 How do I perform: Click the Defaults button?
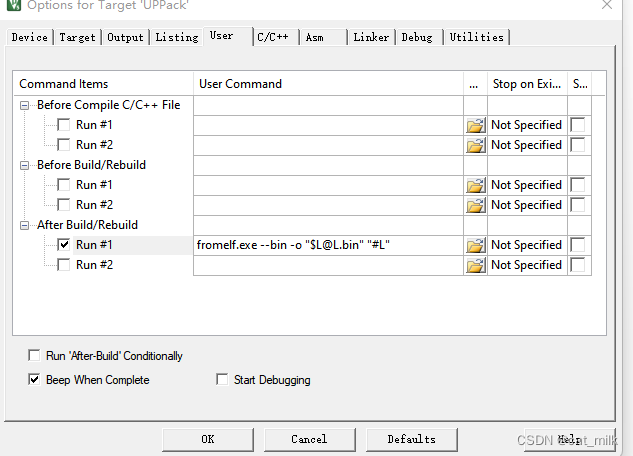(411, 439)
